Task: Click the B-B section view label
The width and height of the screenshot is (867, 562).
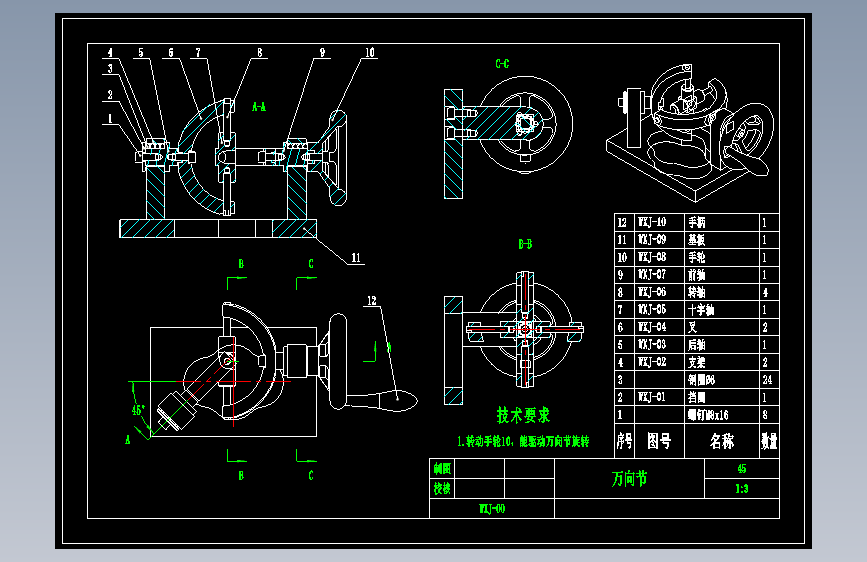Action: [x=525, y=244]
